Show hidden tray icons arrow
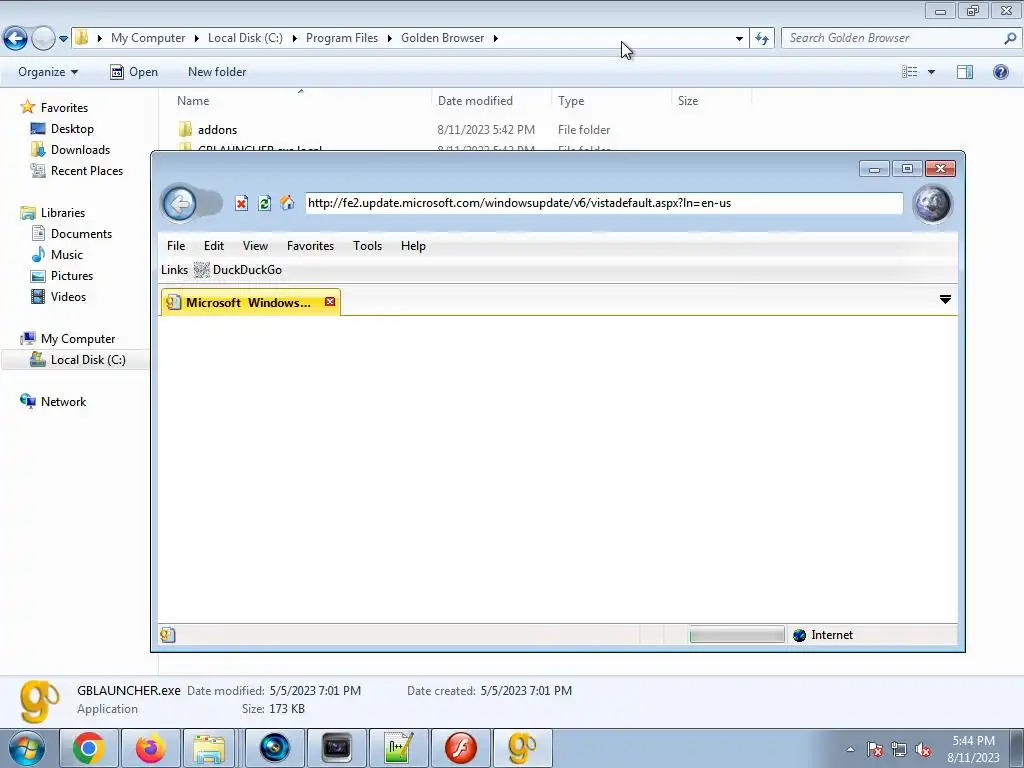This screenshot has height=768, width=1024. click(850, 749)
